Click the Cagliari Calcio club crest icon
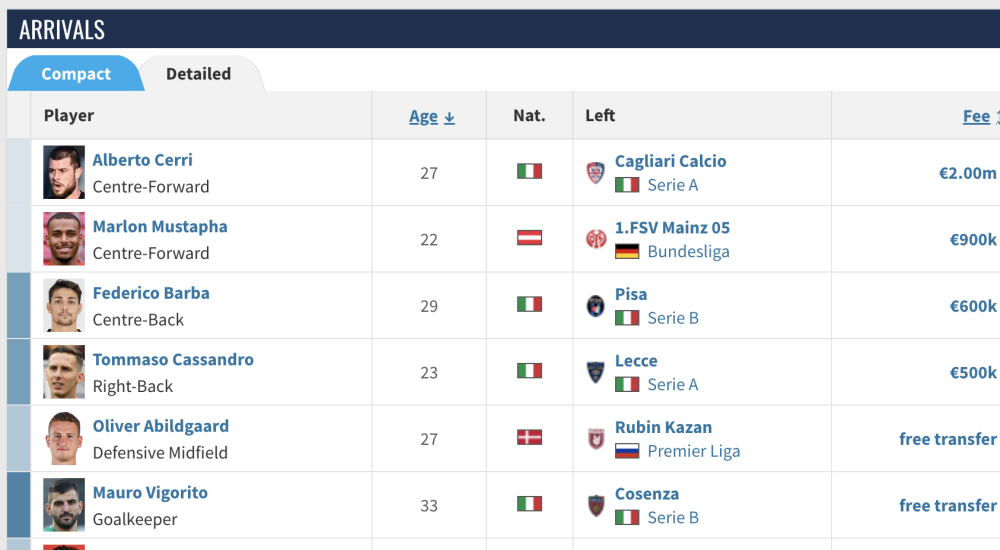 (x=596, y=173)
